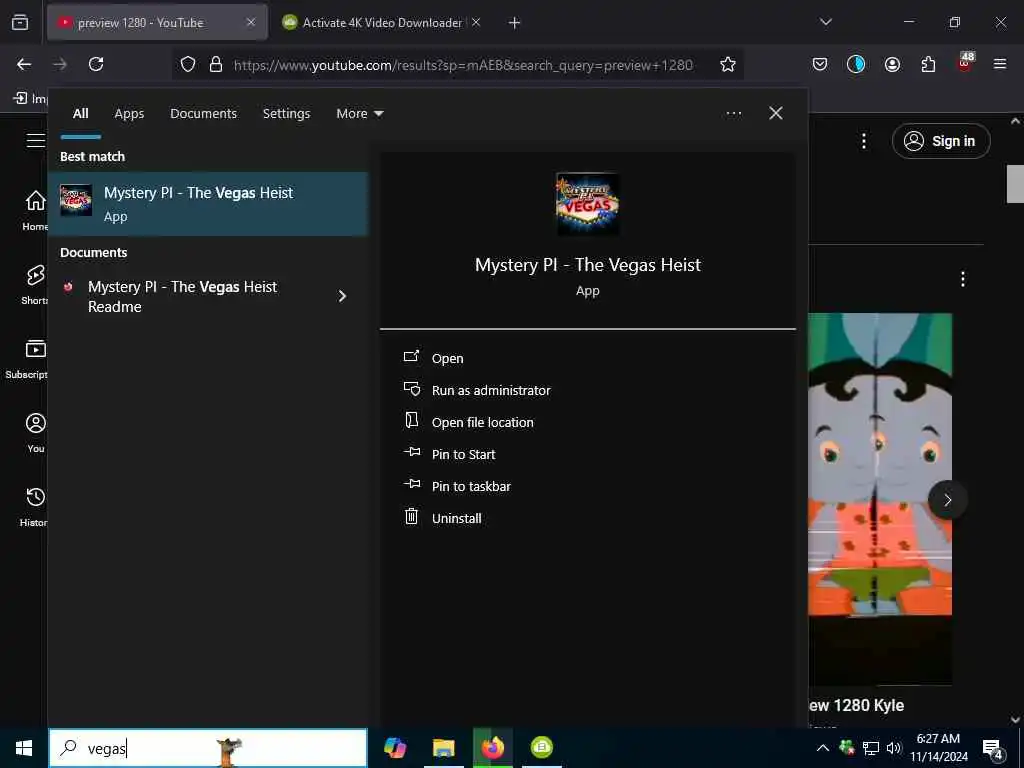The image size is (1024, 768).
Task: Click the YouTube URL address bar
Action: coord(462,65)
